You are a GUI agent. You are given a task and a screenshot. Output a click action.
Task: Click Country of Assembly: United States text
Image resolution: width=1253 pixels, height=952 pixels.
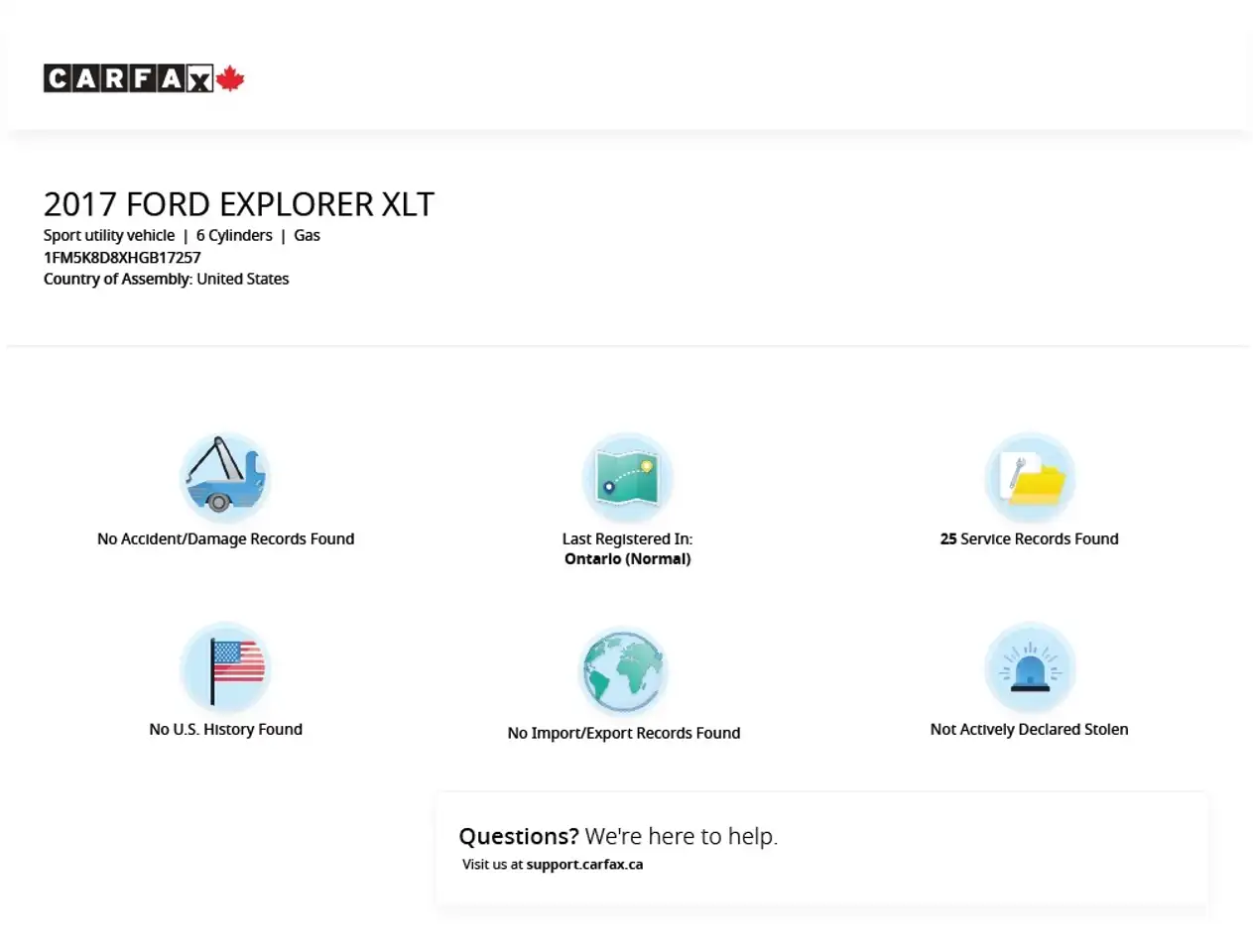(x=166, y=280)
